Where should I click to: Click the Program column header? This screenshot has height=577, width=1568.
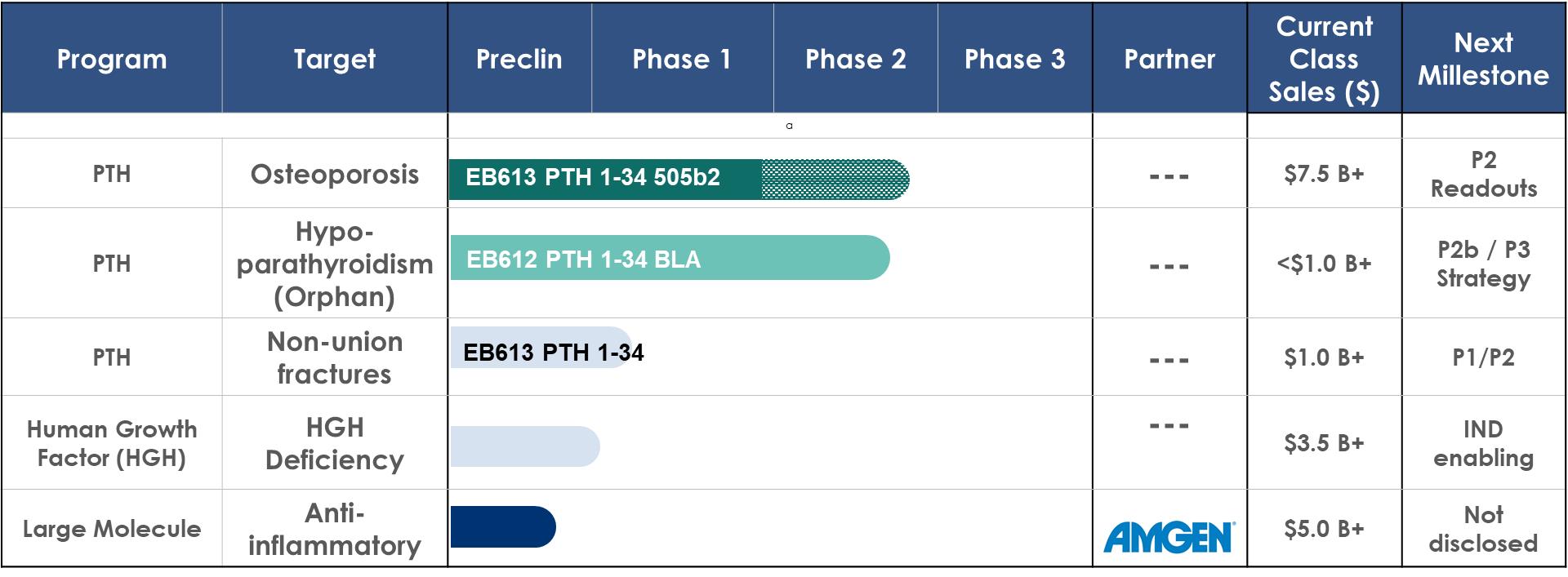point(112,59)
